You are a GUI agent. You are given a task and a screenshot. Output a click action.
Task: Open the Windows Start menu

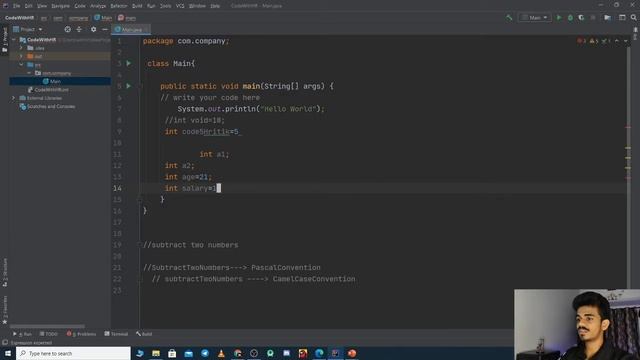(x=8, y=353)
